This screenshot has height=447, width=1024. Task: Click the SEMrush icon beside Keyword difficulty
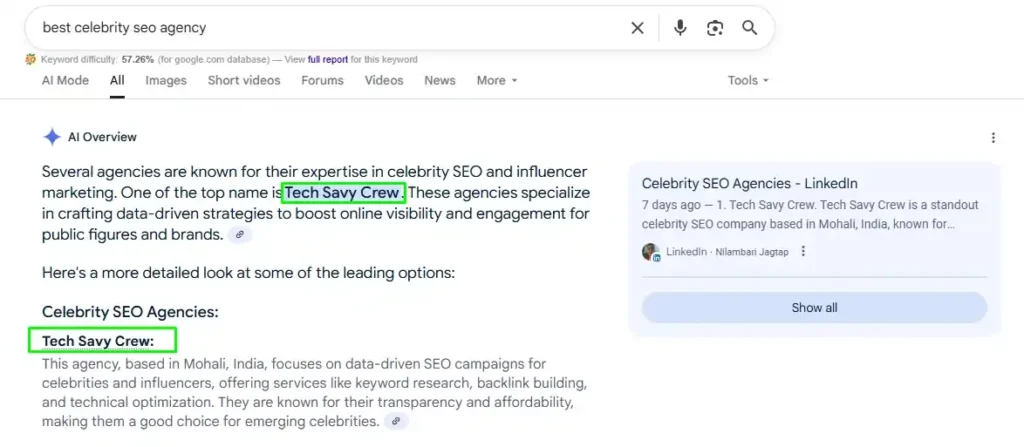pos(30,59)
